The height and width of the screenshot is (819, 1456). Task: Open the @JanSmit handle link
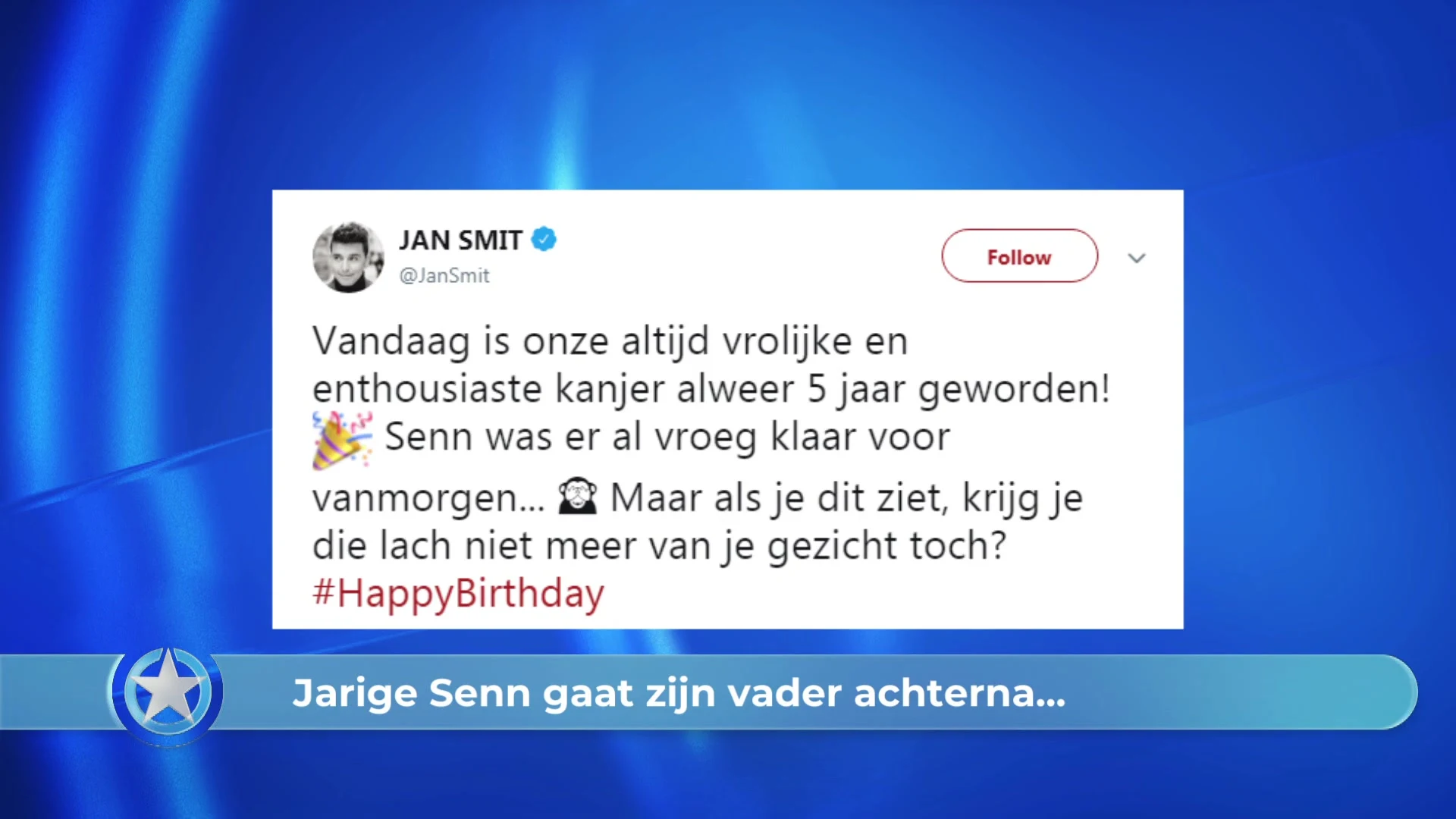[444, 275]
